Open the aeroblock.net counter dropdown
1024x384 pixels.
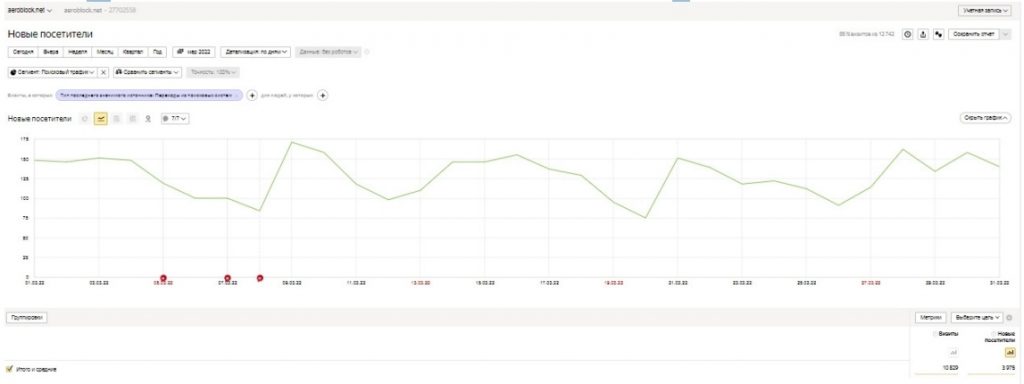[30, 10]
